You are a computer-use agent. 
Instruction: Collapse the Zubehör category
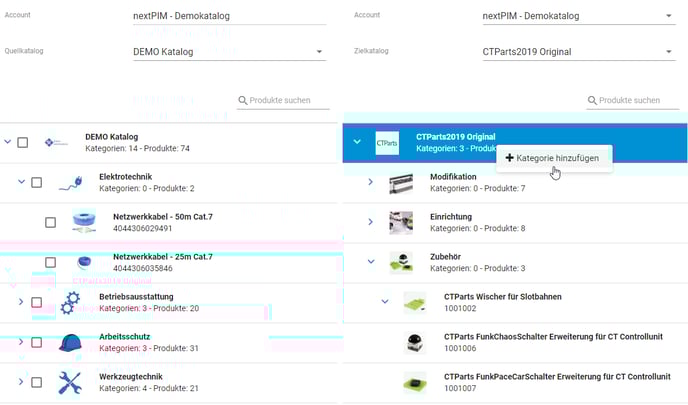pyautogui.click(x=371, y=262)
